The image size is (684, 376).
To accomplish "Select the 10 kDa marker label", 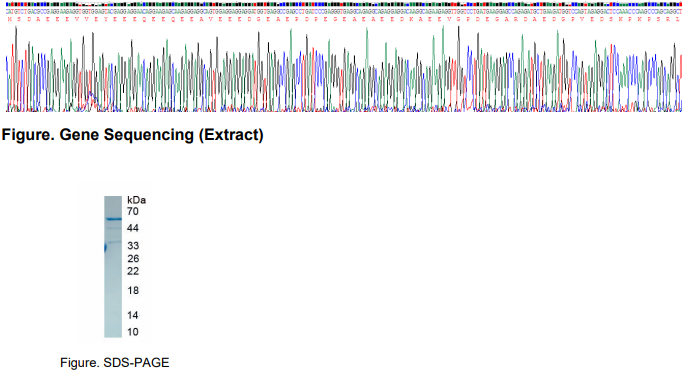I will click(x=133, y=332).
